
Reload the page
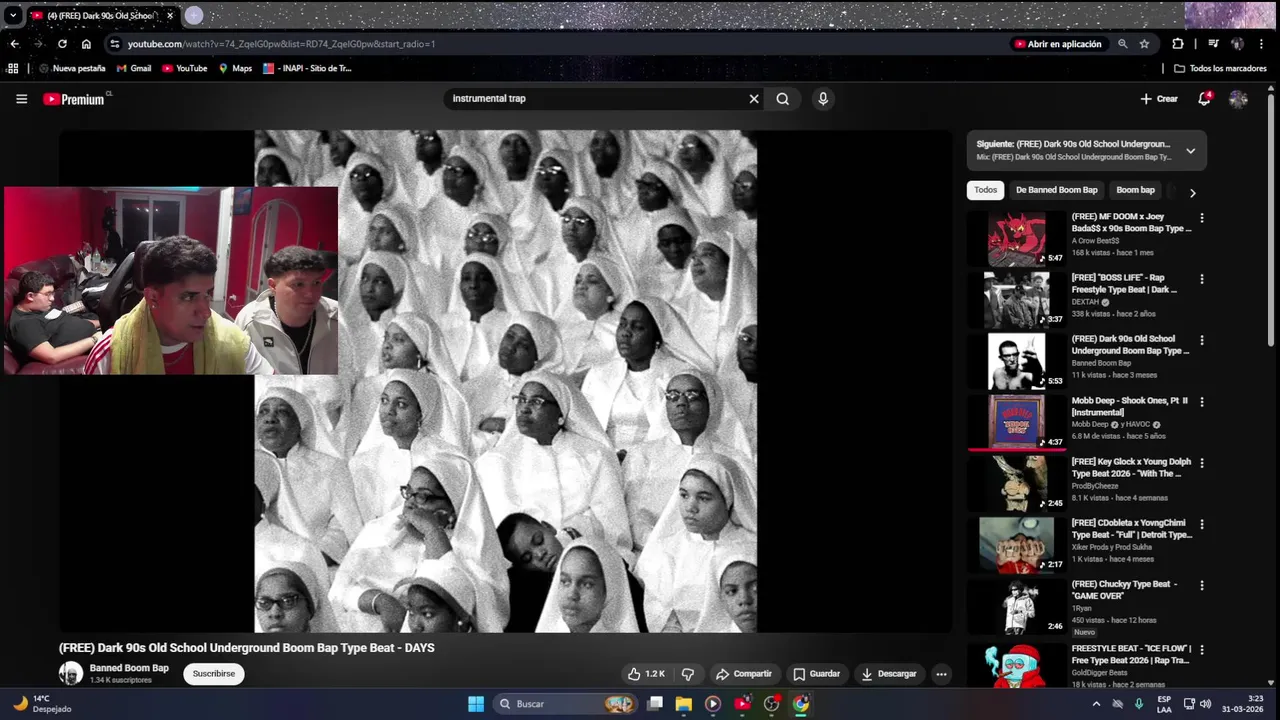coord(62,44)
